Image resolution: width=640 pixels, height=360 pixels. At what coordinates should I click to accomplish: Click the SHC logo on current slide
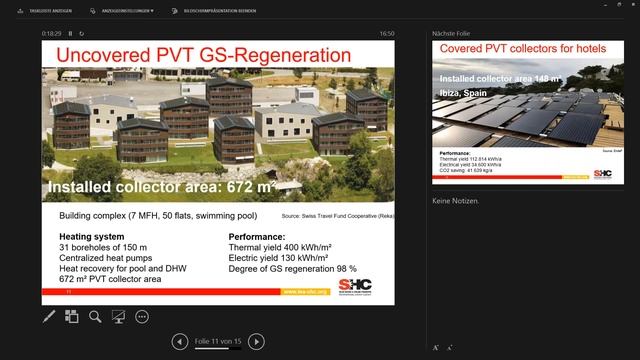pyautogui.click(x=355, y=287)
